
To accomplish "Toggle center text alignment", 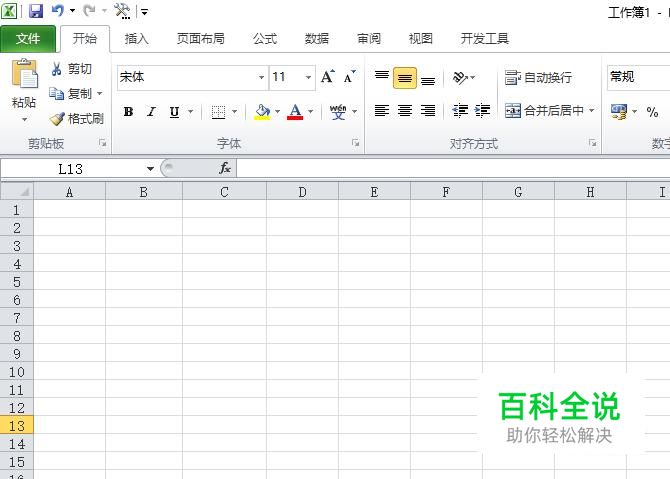I will [405, 111].
